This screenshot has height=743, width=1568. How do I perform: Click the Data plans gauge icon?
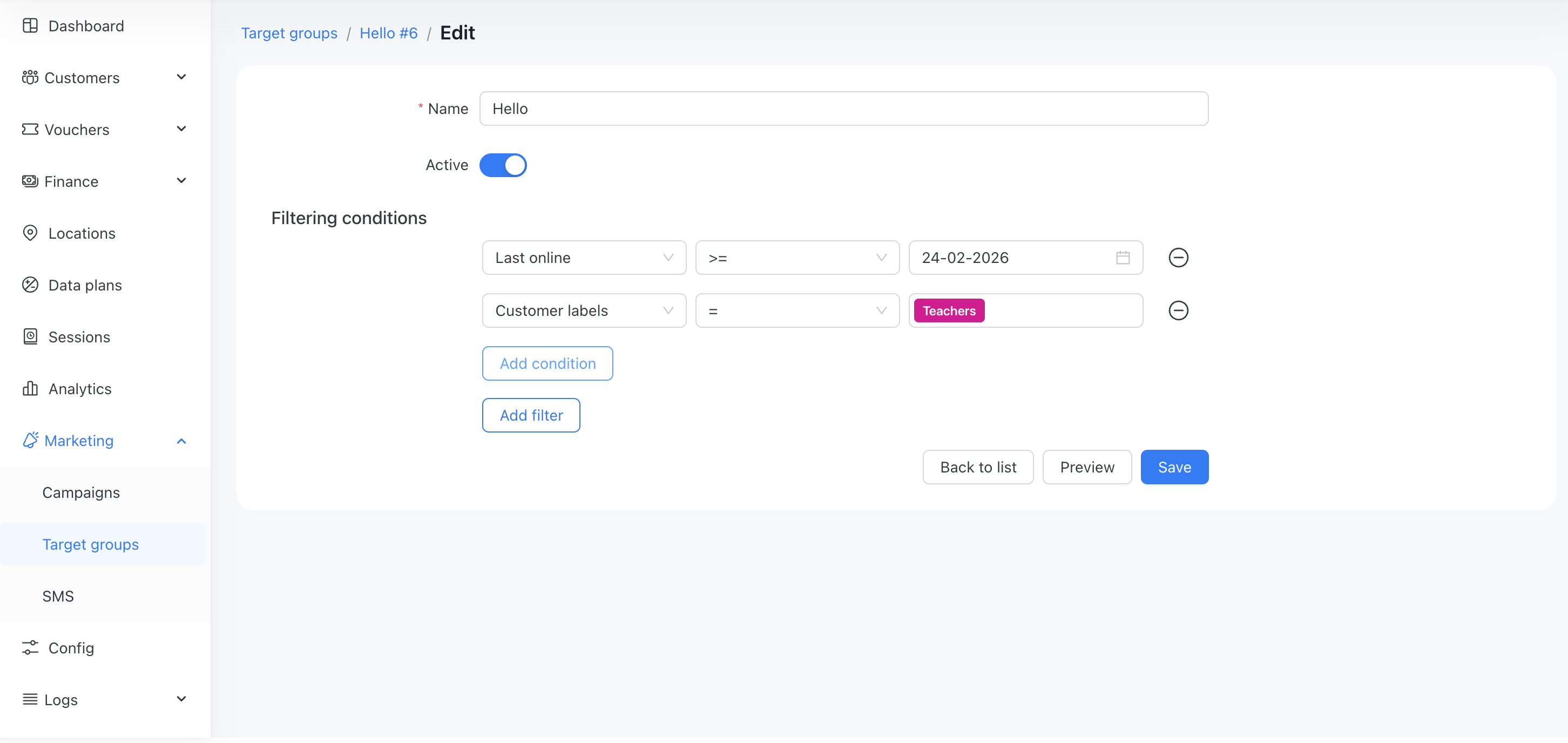click(30, 285)
